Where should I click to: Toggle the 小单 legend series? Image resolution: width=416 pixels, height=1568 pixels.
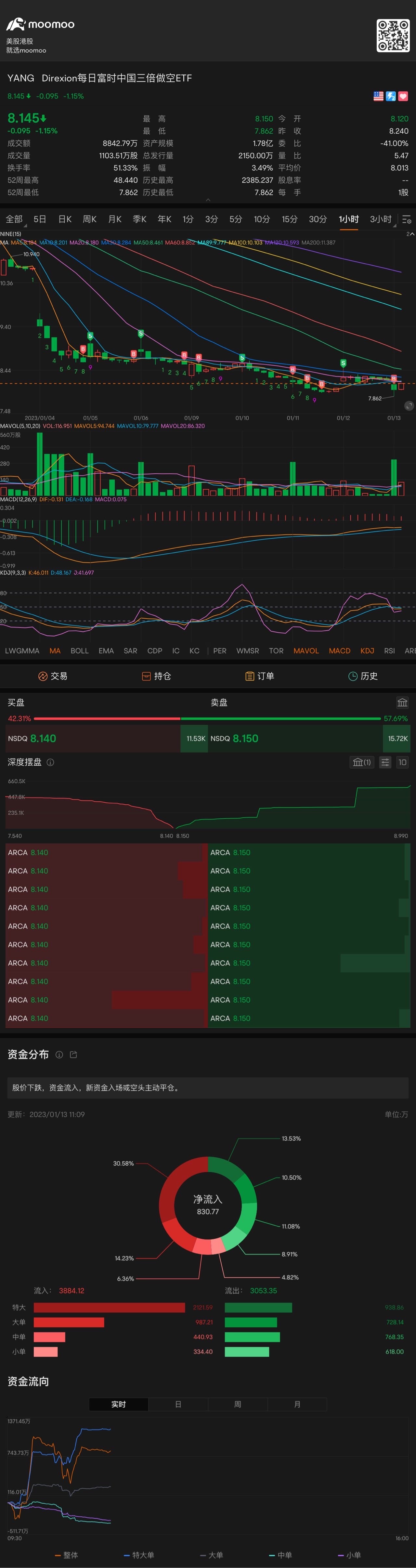click(x=349, y=1555)
